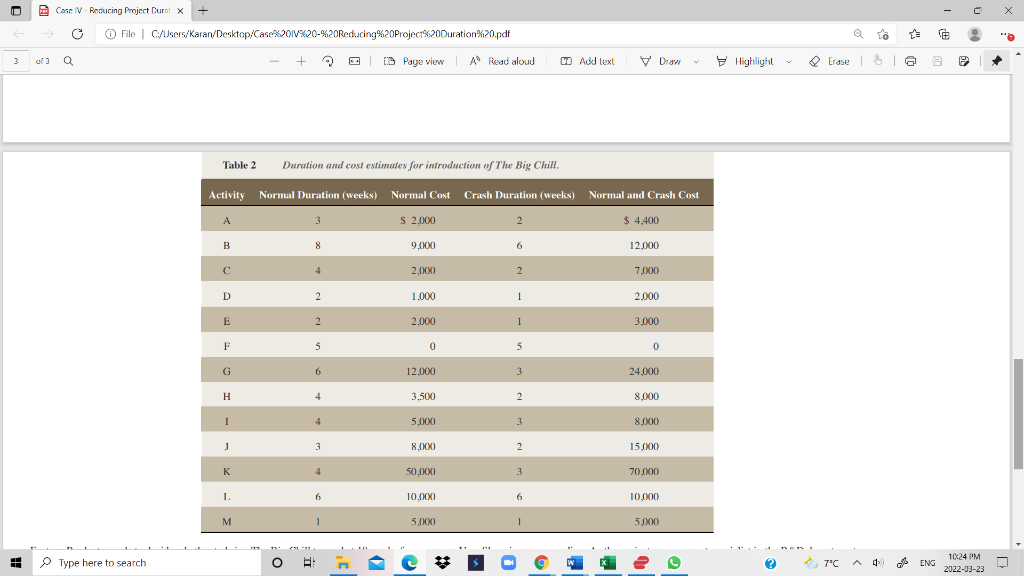Click the $ 4,400 crash cost cell
Image resolution: width=1024 pixels, height=576 pixels.
(x=641, y=221)
